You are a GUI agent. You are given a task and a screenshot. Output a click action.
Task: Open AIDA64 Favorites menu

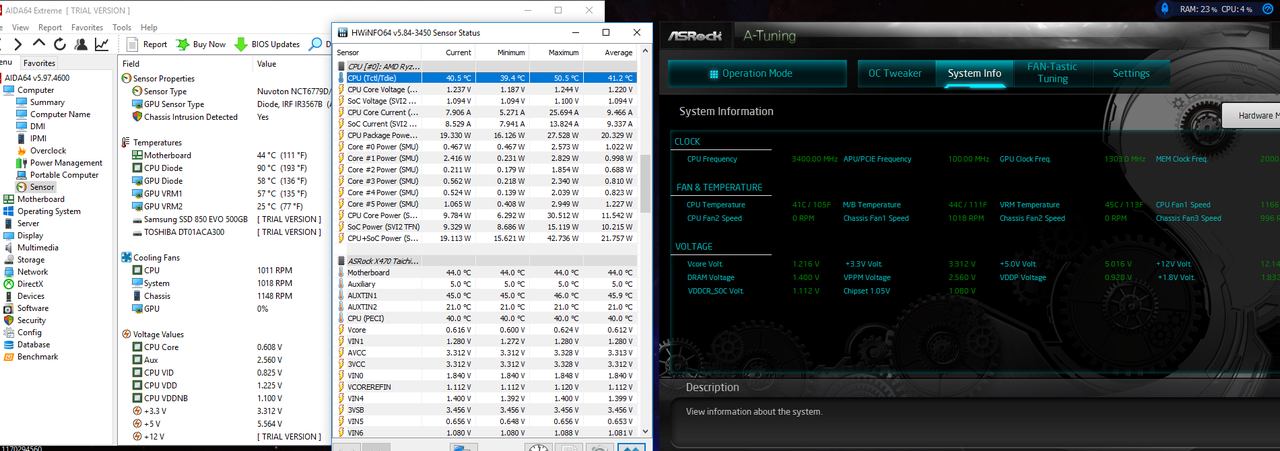pos(87,27)
